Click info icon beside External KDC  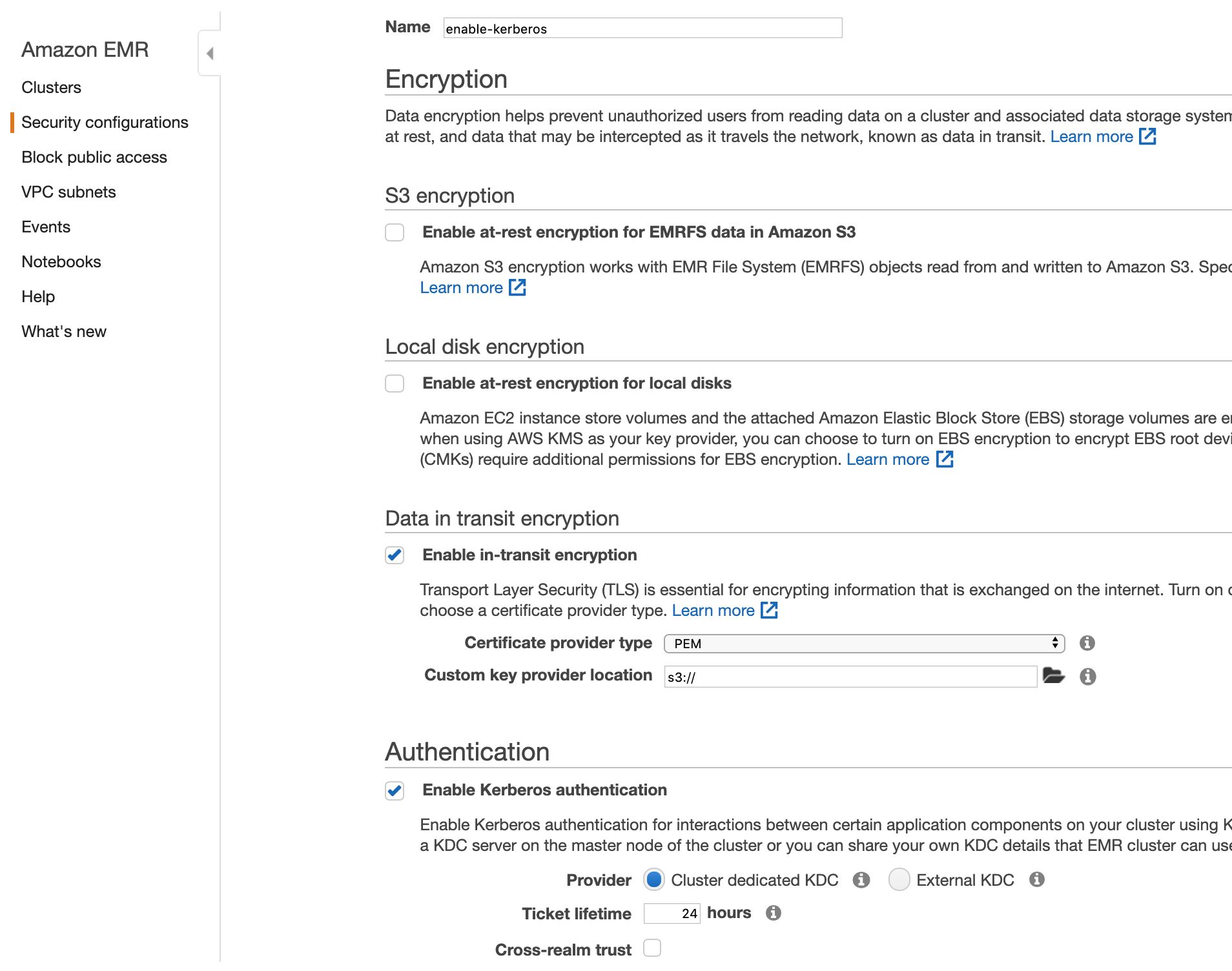[x=1037, y=879]
